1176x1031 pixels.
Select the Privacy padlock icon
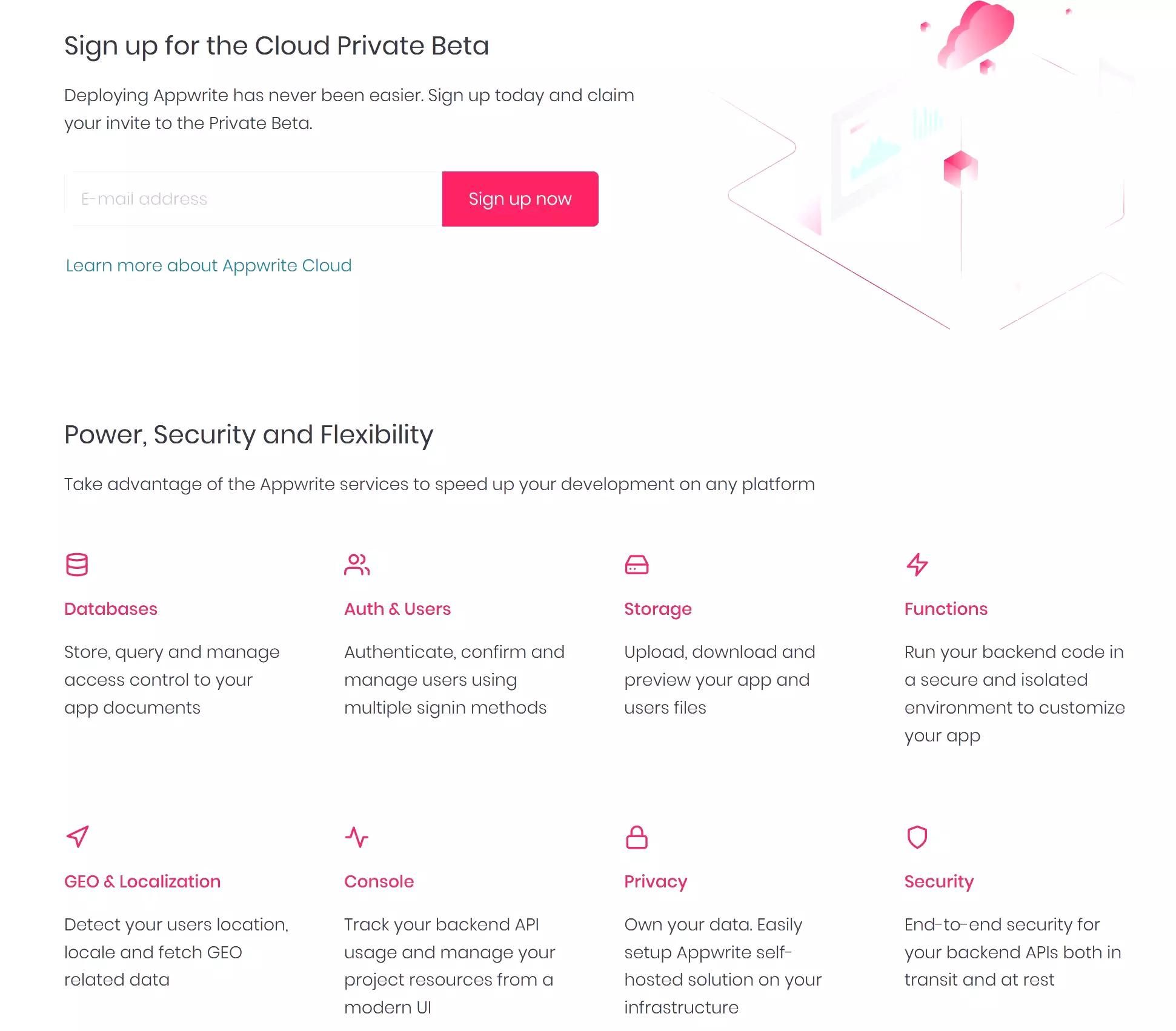(637, 838)
